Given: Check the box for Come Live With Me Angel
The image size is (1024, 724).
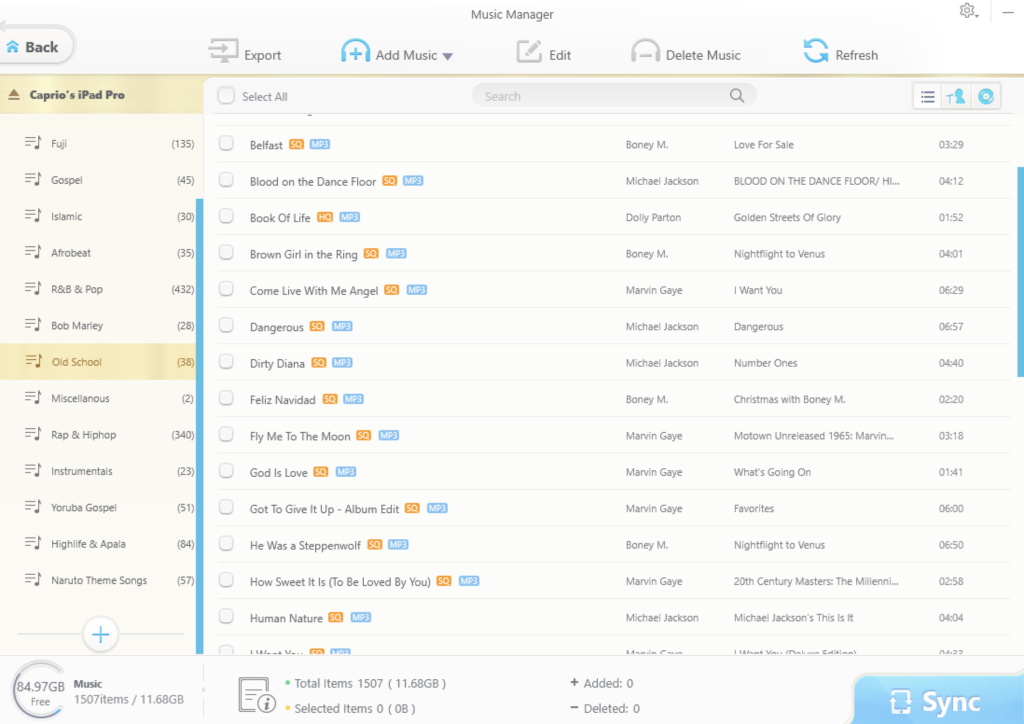Looking at the screenshot, I should click(226, 289).
